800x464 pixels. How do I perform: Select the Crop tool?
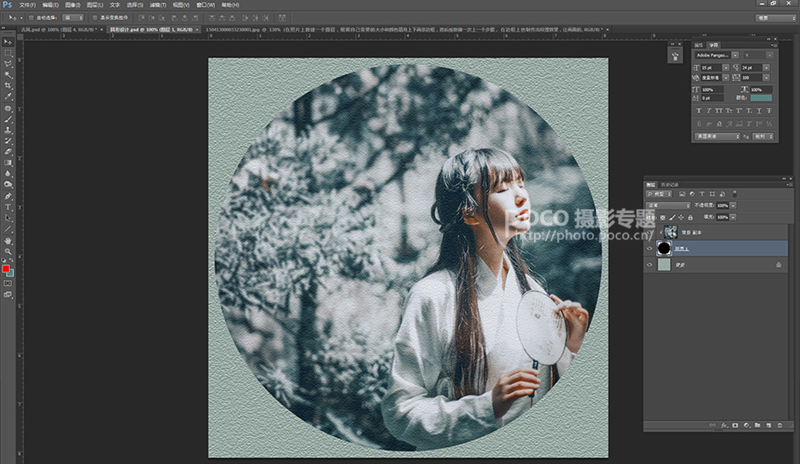point(8,86)
